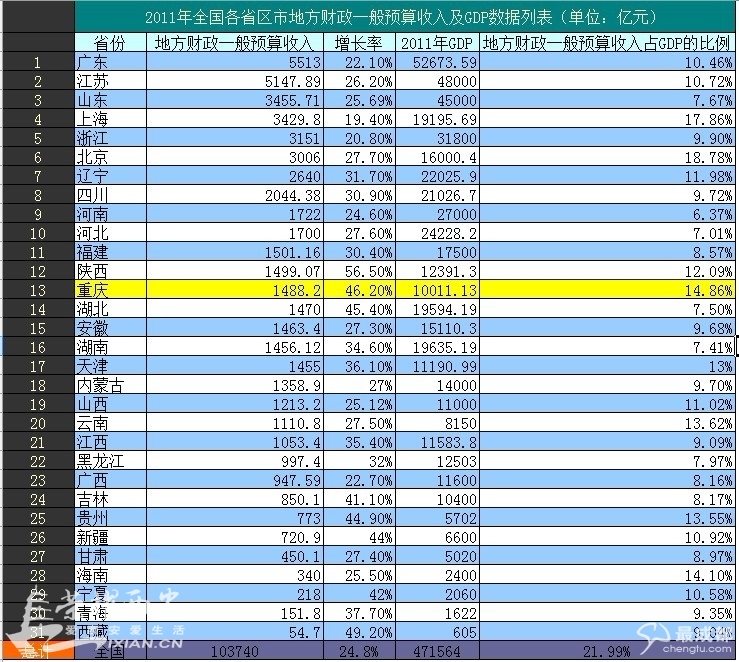Click the 贵州 province cell
This screenshot has height=662, width=739.
coord(111,518)
